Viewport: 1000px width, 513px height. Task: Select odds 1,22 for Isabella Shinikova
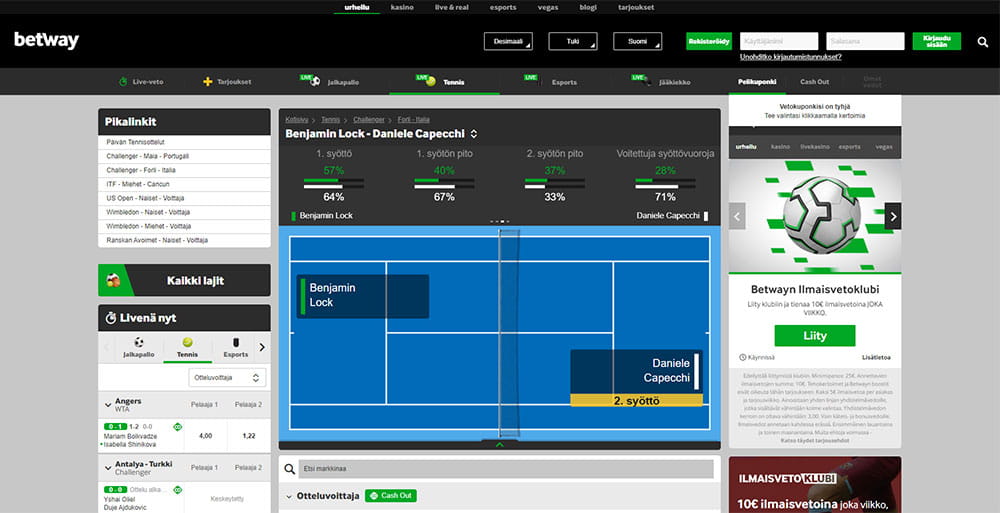click(249, 436)
